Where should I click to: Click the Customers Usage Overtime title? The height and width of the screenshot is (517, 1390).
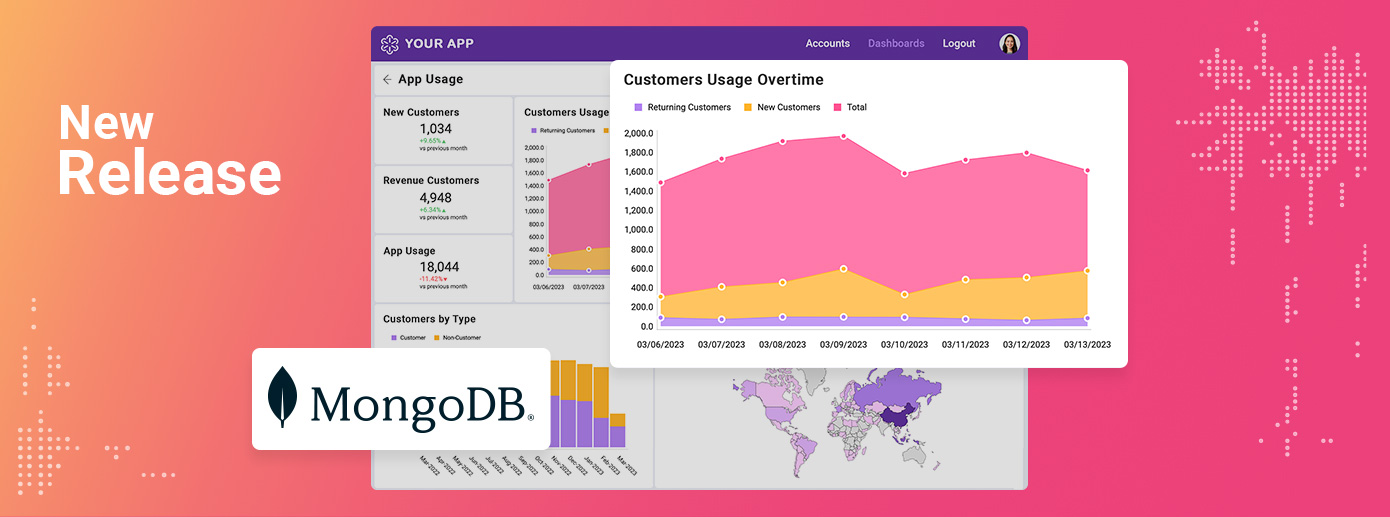click(x=724, y=79)
